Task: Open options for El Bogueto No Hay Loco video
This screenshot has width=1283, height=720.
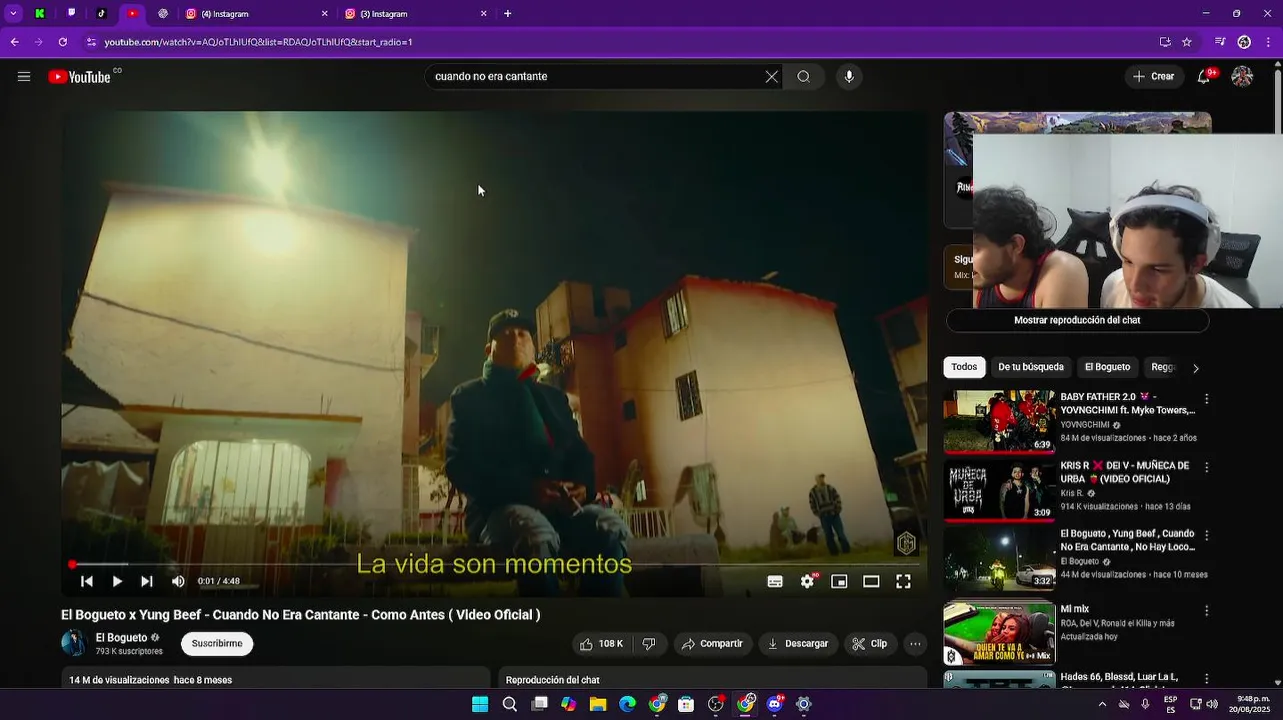Action: (x=1206, y=535)
